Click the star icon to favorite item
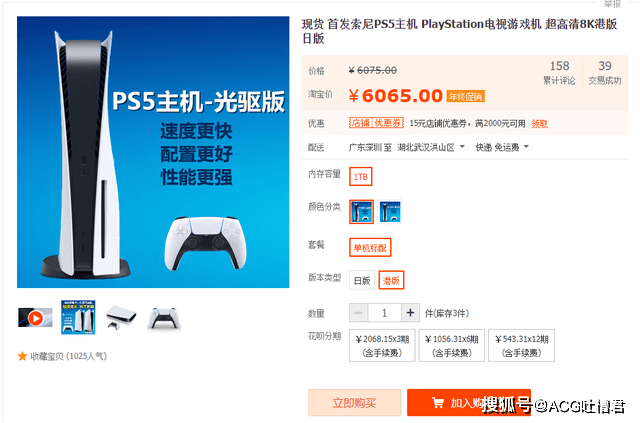Screen dimensions: 640x423 point(22,356)
